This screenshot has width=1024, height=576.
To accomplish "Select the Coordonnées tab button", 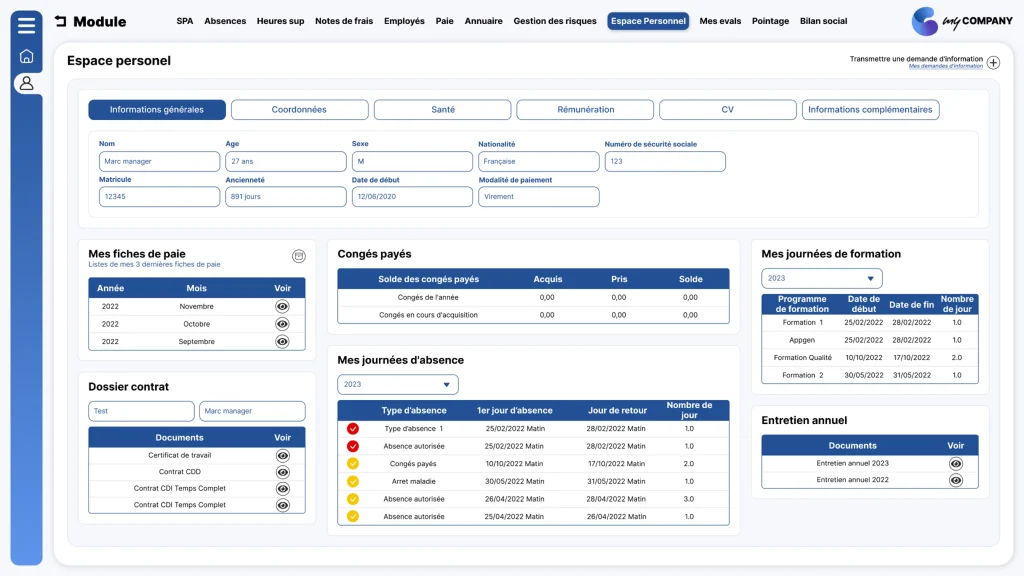I will click(x=299, y=110).
